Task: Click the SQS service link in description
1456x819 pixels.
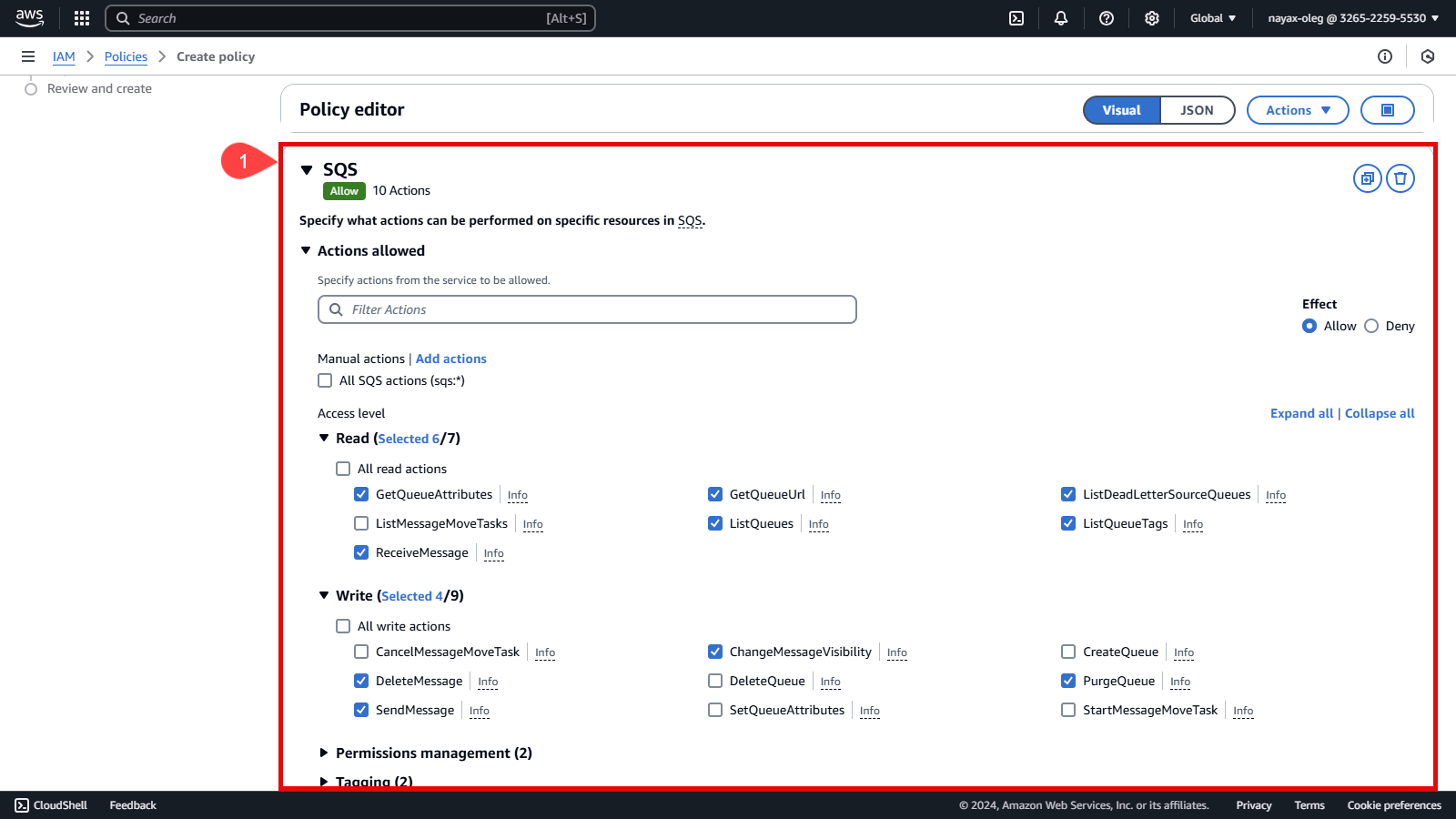Action: pos(690,220)
